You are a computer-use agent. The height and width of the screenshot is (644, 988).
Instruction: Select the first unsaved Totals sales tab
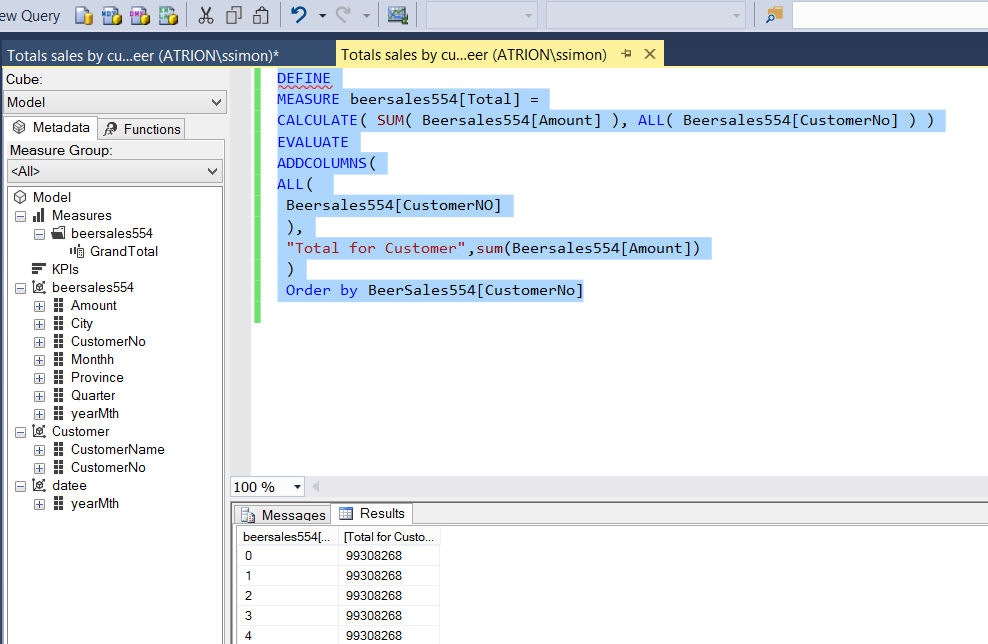[x=142, y=55]
